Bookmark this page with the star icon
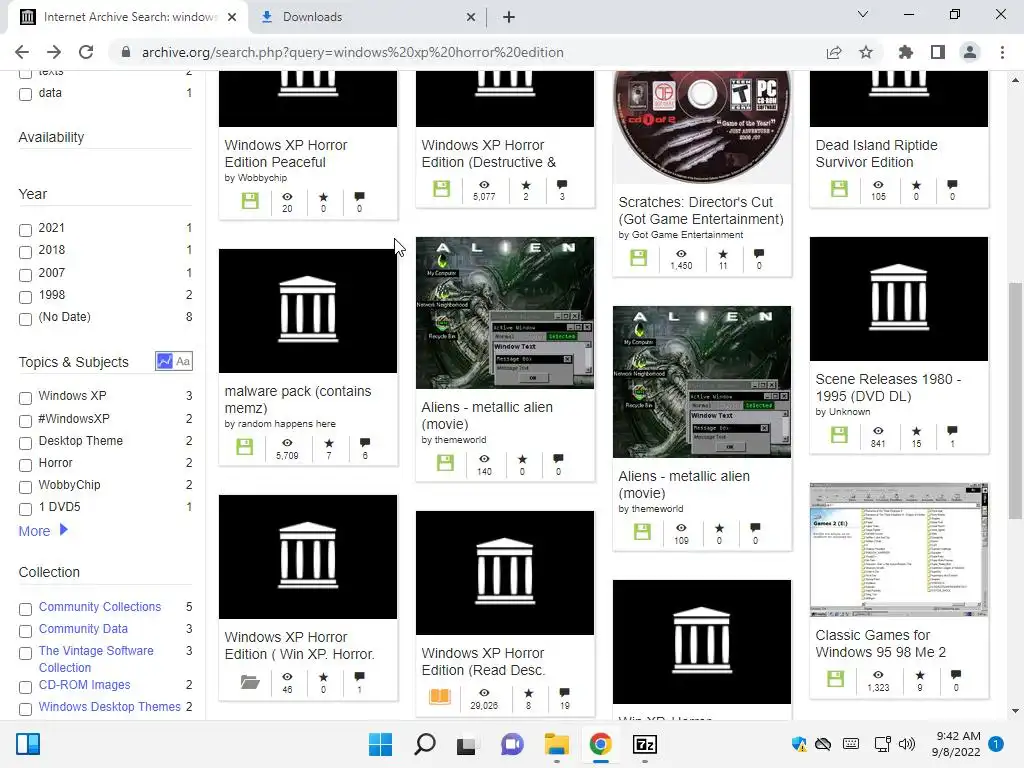This screenshot has height=768, width=1024. 866,52
